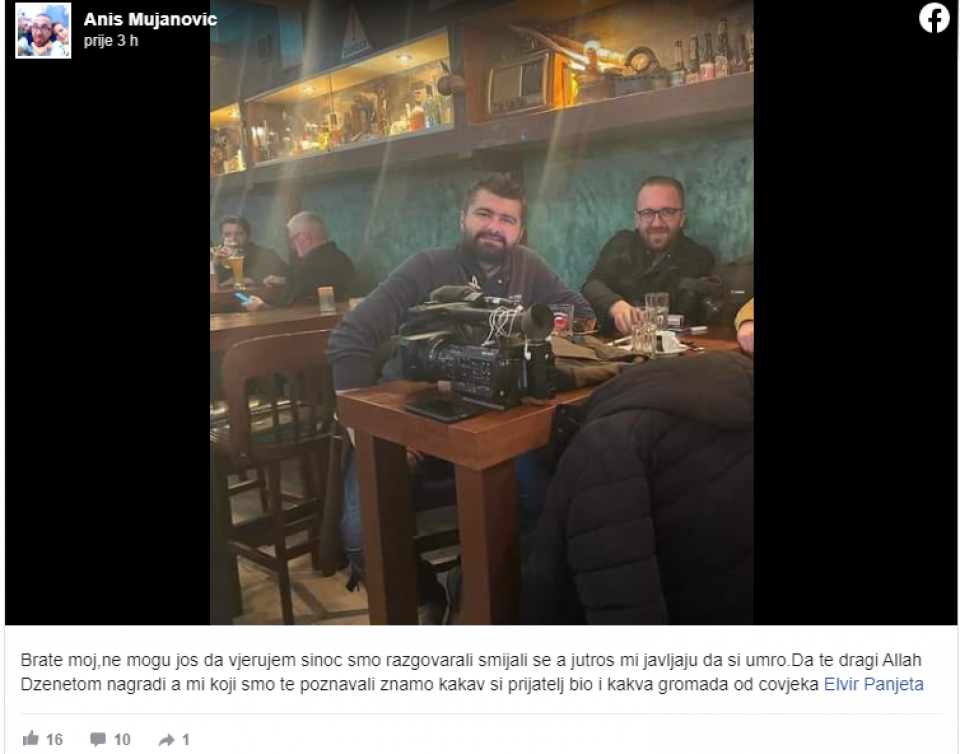This screenshot has width=960, height=754.
Task: Open the Anis Mujanovic author name link
Action: [150, 20]
